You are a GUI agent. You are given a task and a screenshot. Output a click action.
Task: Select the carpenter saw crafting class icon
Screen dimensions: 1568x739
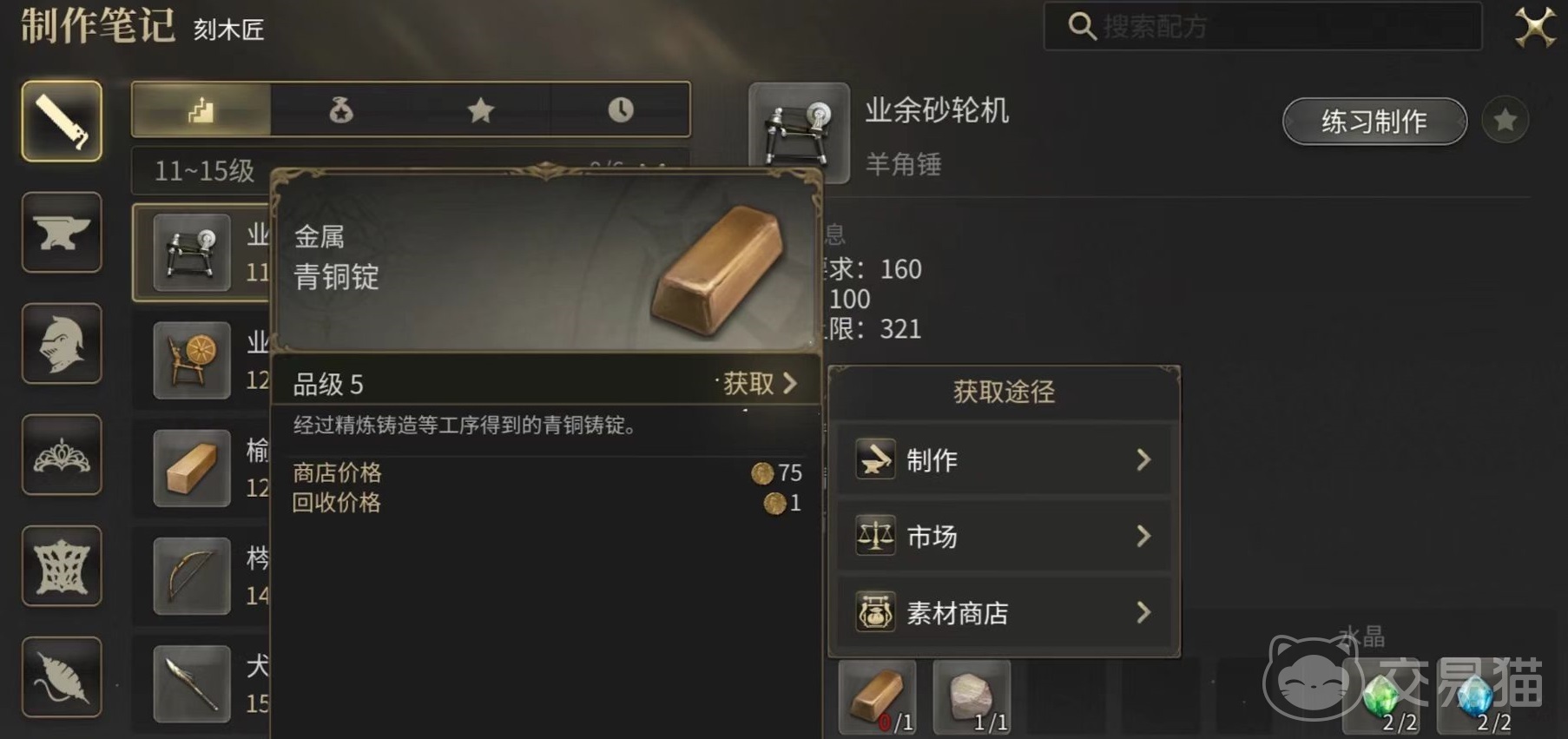(x=62, y=122)
